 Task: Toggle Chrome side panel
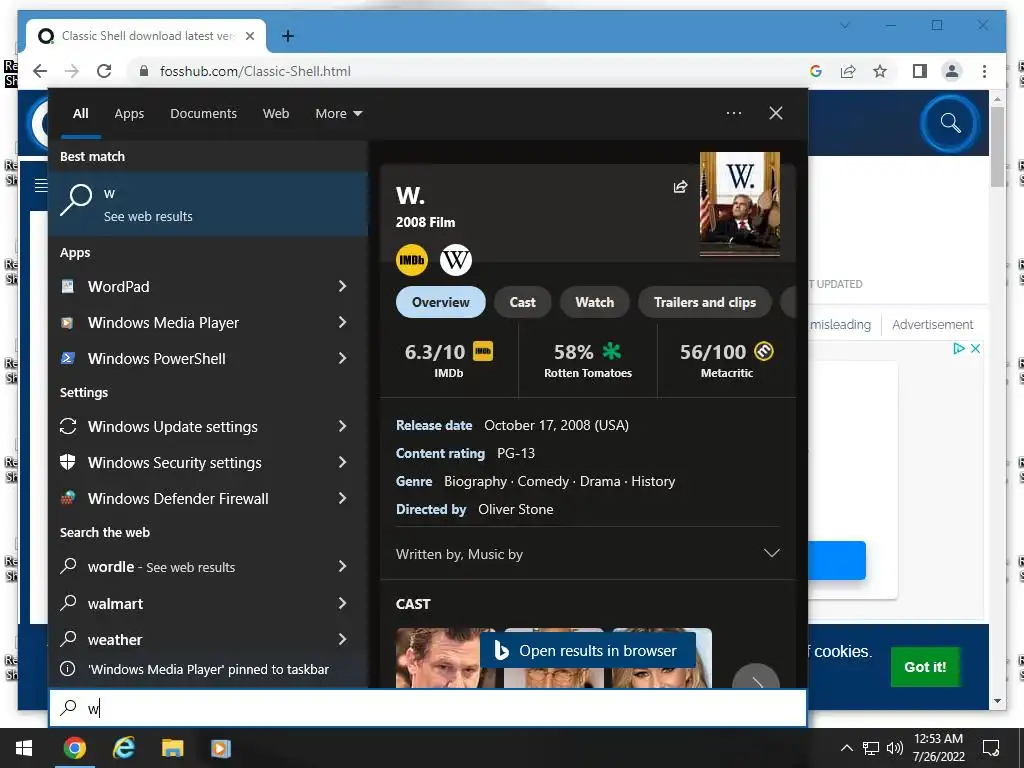pyautogui.click(x=920, y=71)
